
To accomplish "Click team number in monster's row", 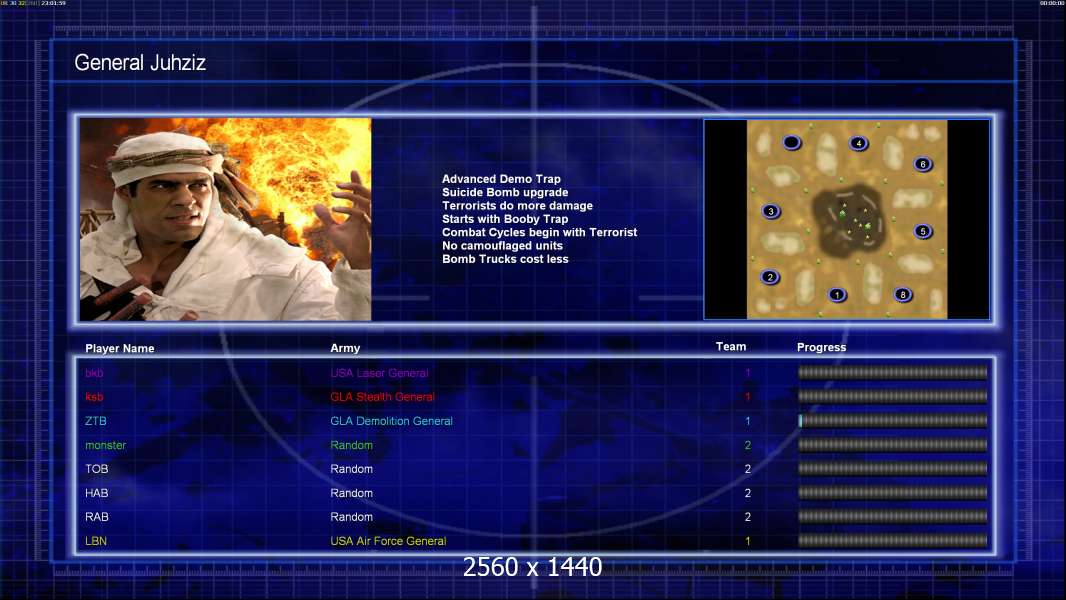I will 748,446.
